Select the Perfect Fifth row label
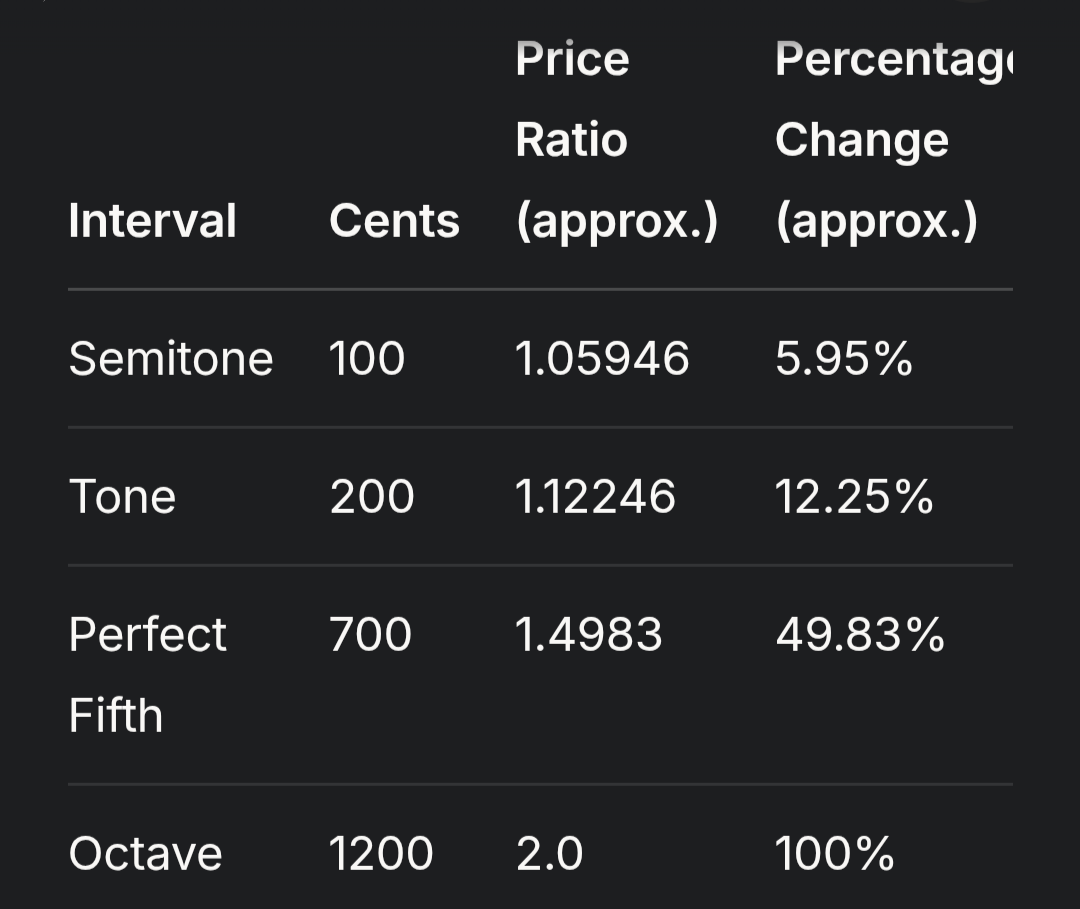Viewport: 1080px width, 909px height. coord(147,675)
